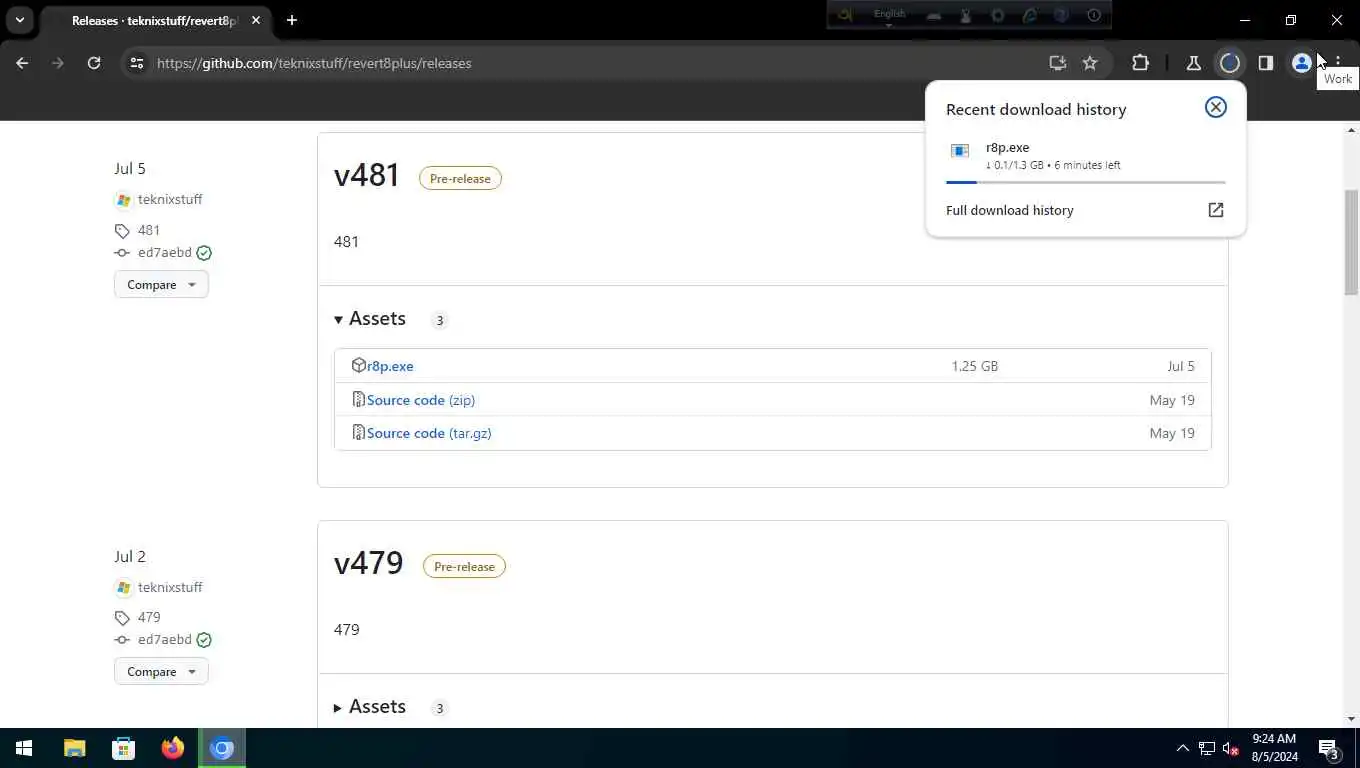Viewport: 1360px width, 768px height.
Task: Click the 1.25 GB size of r8p.exe
Action: coord(975,366)
